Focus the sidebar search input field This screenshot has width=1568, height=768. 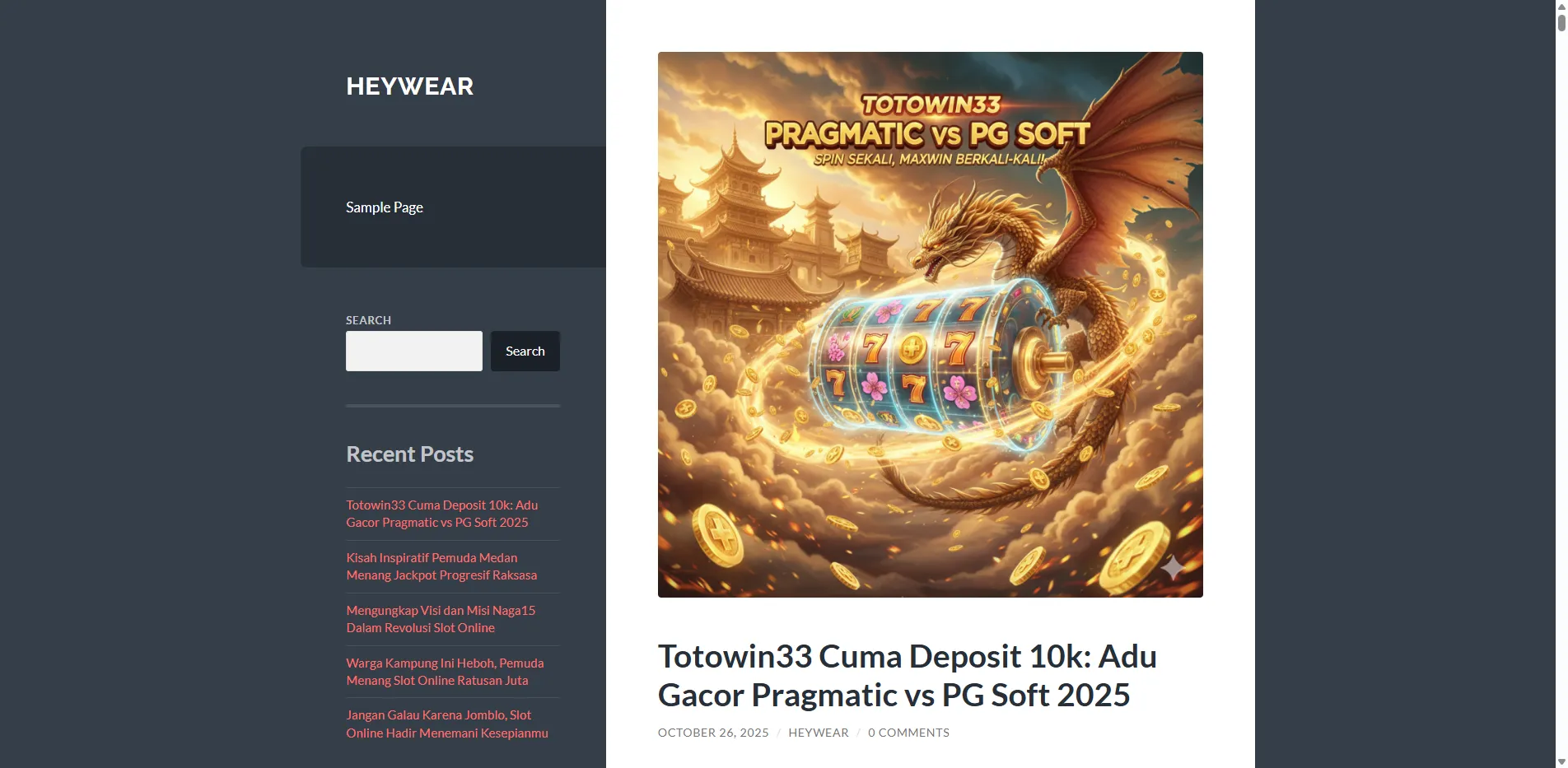tap(414, 351)
